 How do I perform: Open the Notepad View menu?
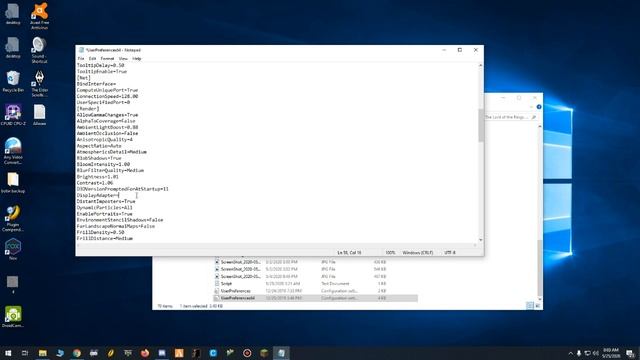pyautogui.click(x=123, y=59)
